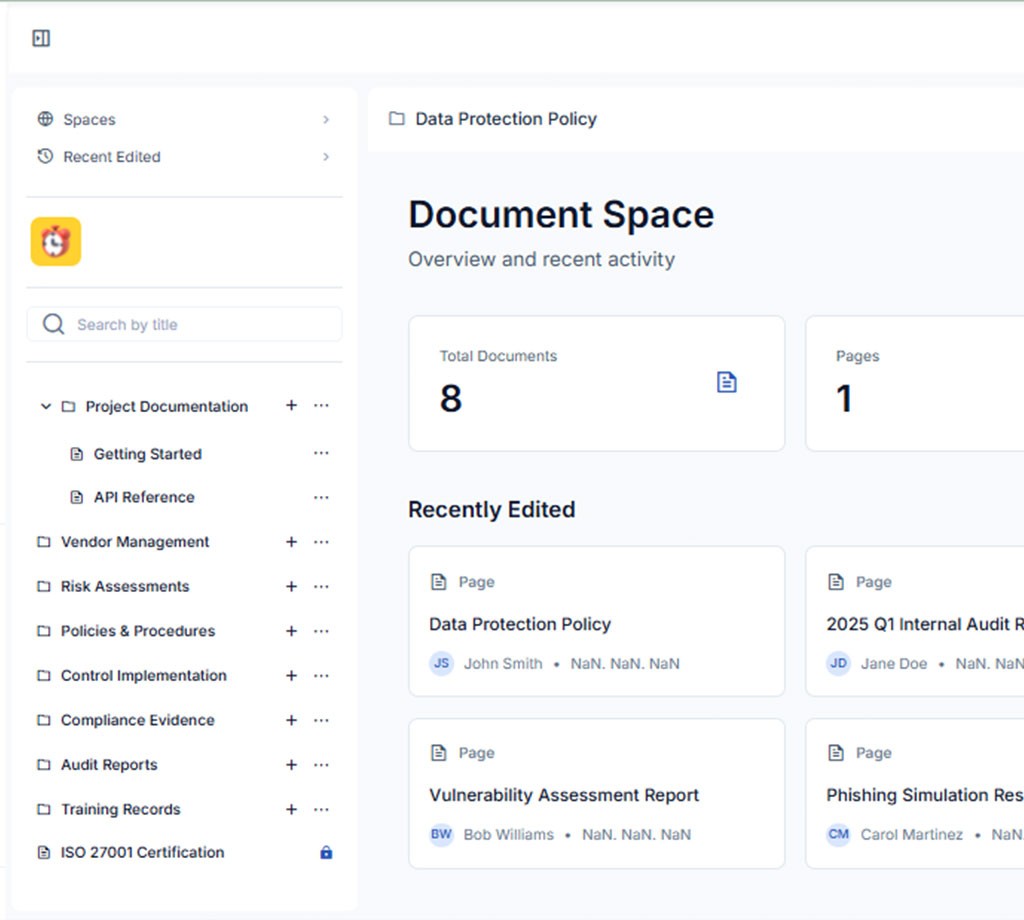1024x920 pixels.
Task: Select the Policies & Procedures folder
Action: [138, 631]
